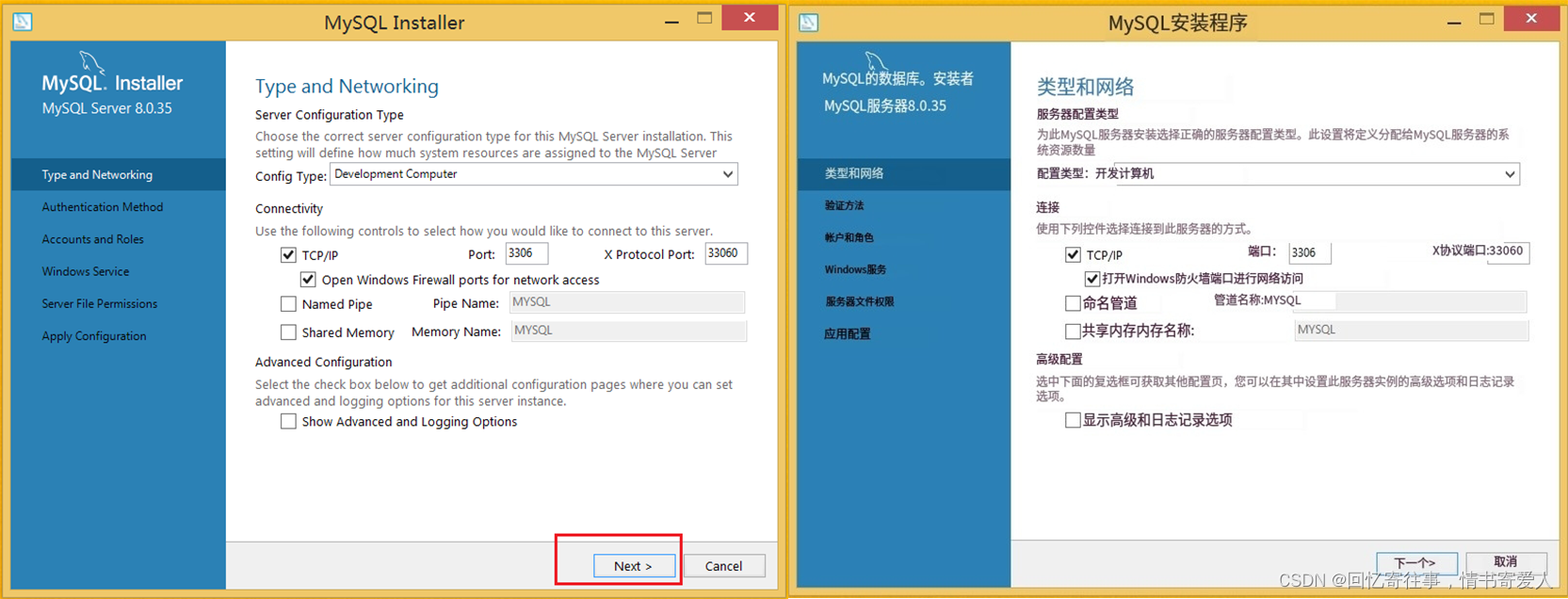Click the MySQL dolphin logo in English installer
This screenshot has width=1568, height=599.
tap(91, 62)
